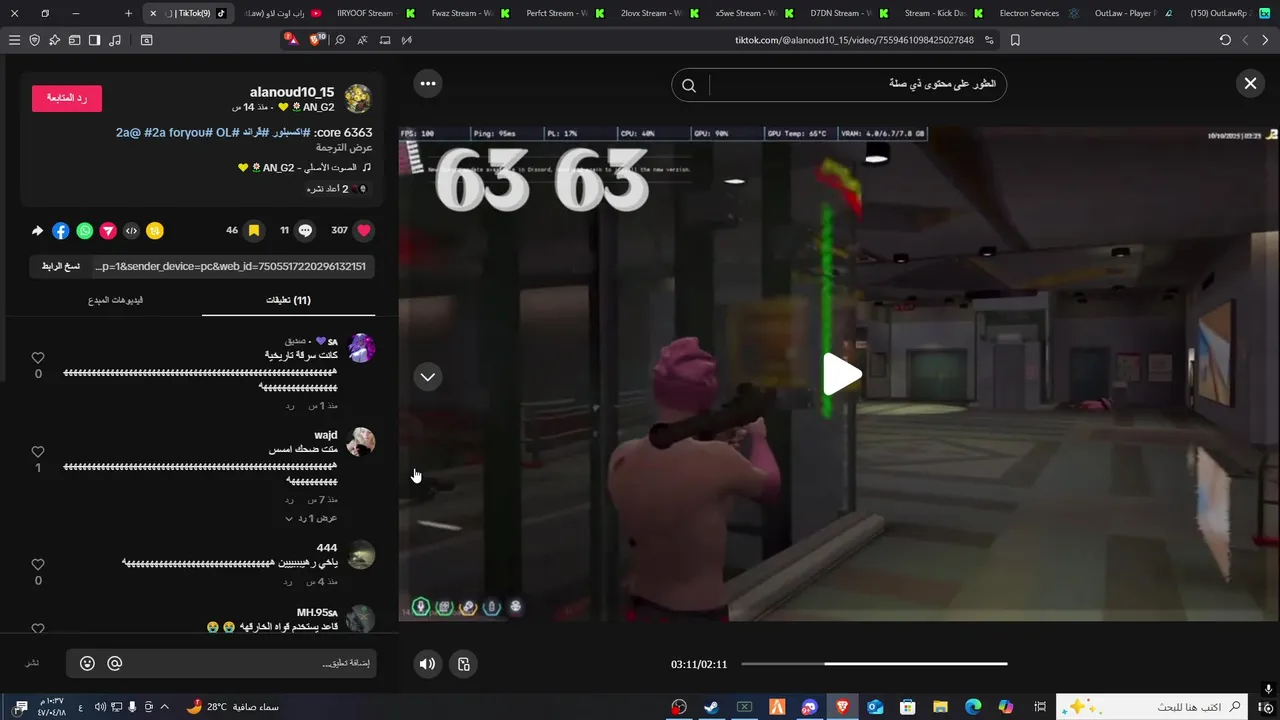This screenshot has height=720, width=1280.
Task: Like the first comment by SA
Action: coord(38,358)
